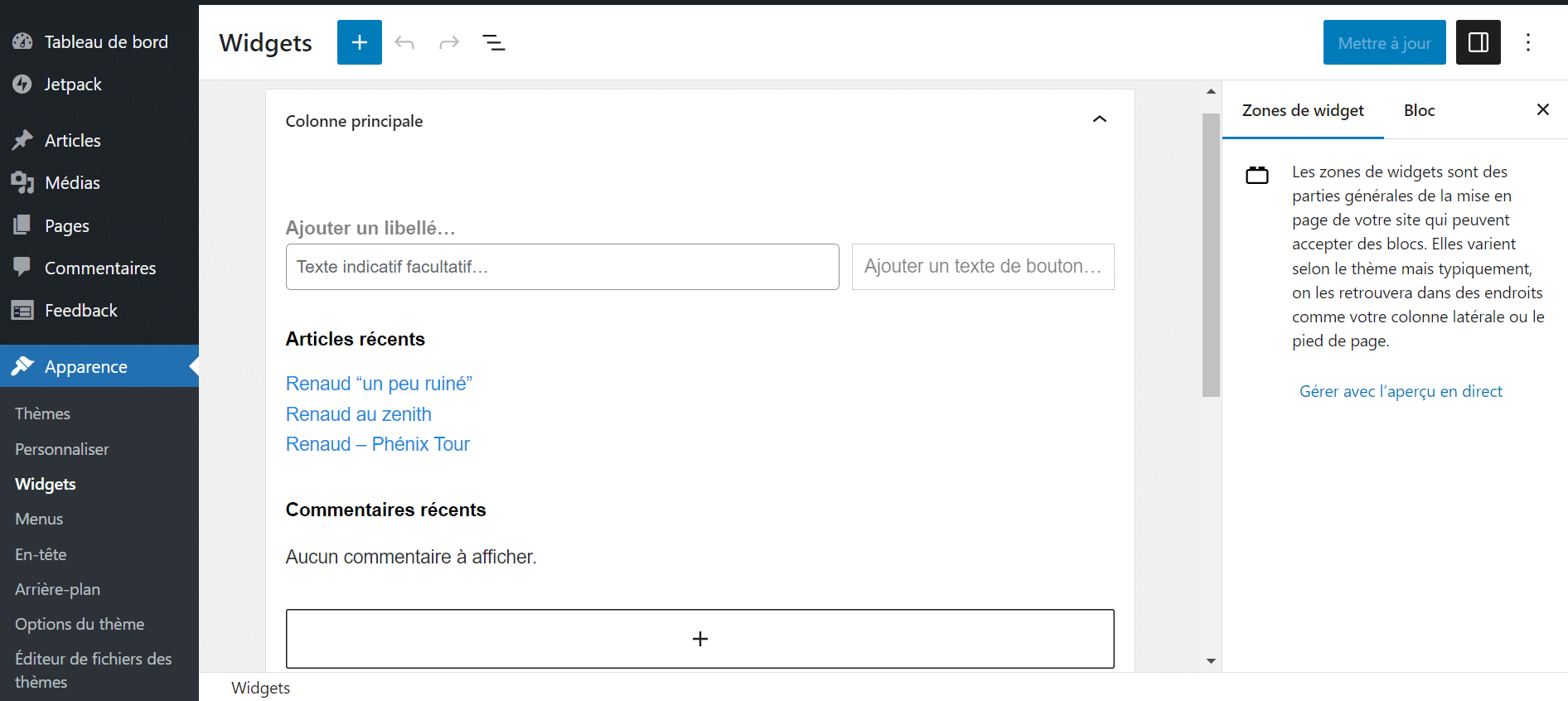The image size is (1568, 701).
Task: Go to En-tête submenu
Action: [41, 554]
